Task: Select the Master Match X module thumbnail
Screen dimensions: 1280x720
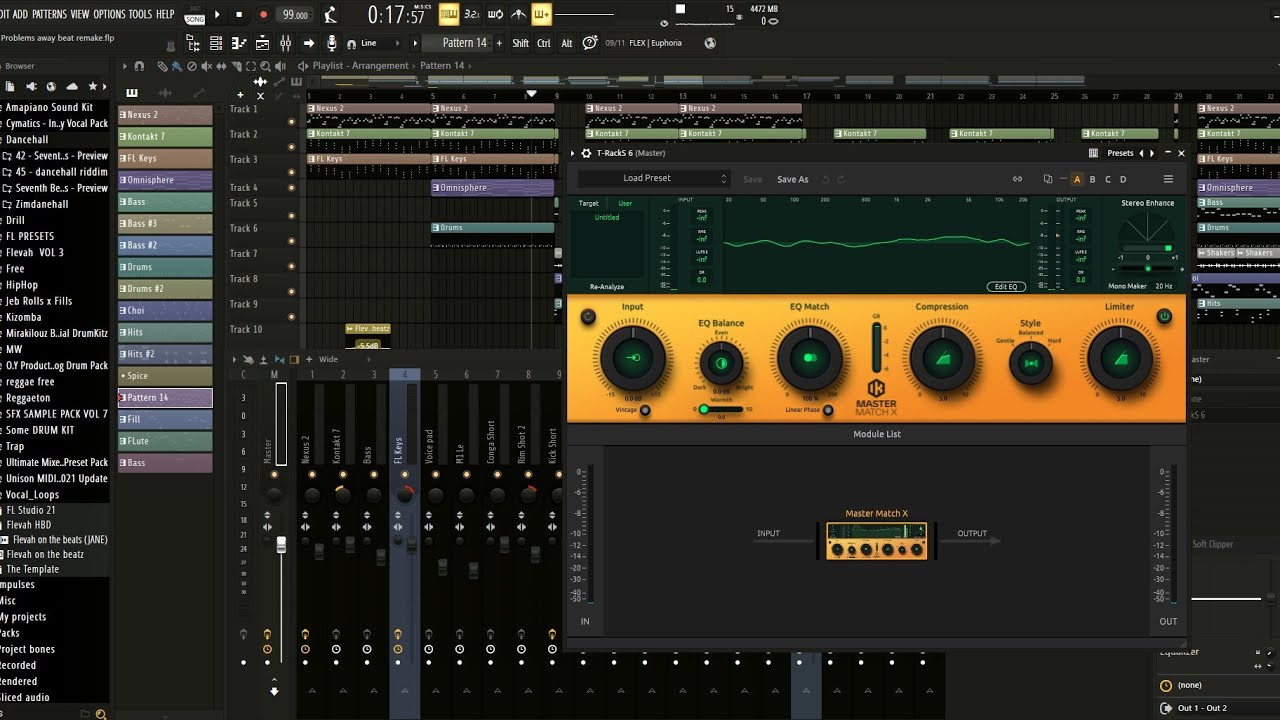Action: point(877,541)
